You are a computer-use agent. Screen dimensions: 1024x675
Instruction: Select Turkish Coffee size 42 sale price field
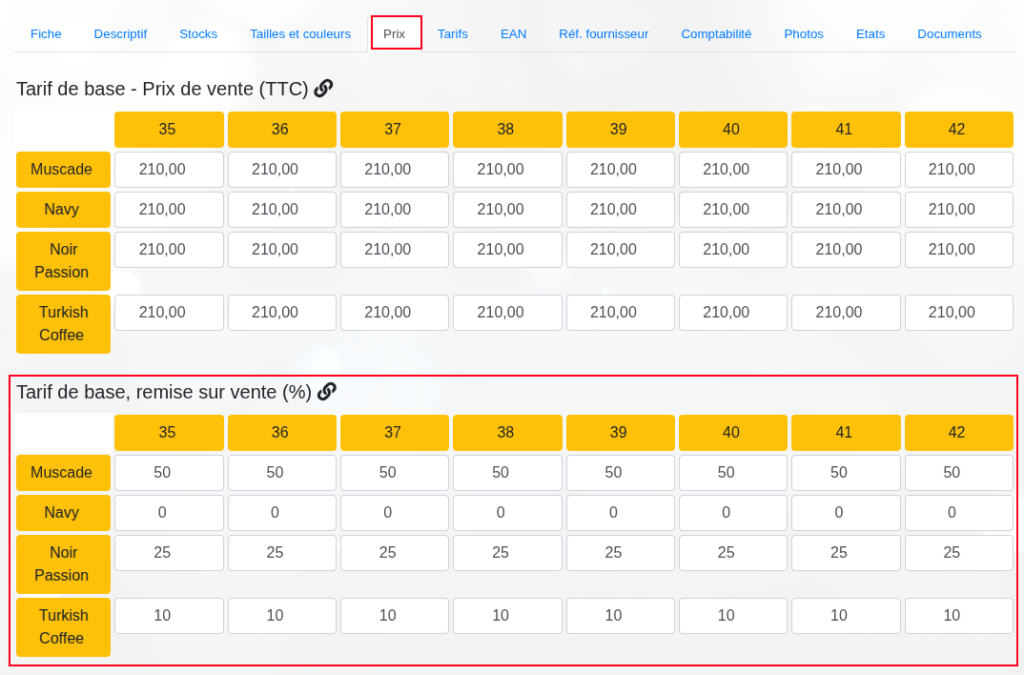pyautogui.click(x=958, y=313)
